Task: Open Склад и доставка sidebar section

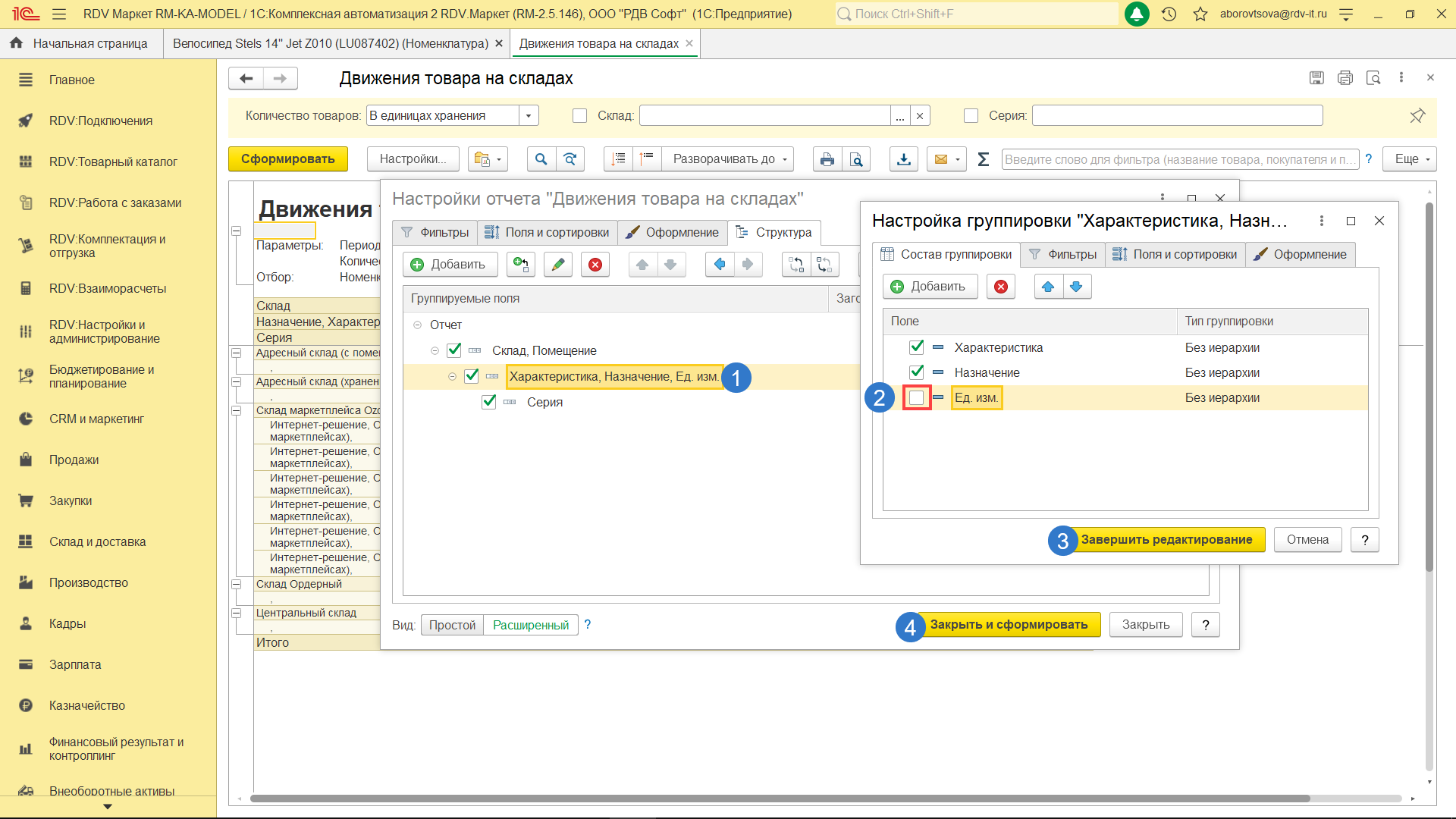Action: click(x=97, y=541)
